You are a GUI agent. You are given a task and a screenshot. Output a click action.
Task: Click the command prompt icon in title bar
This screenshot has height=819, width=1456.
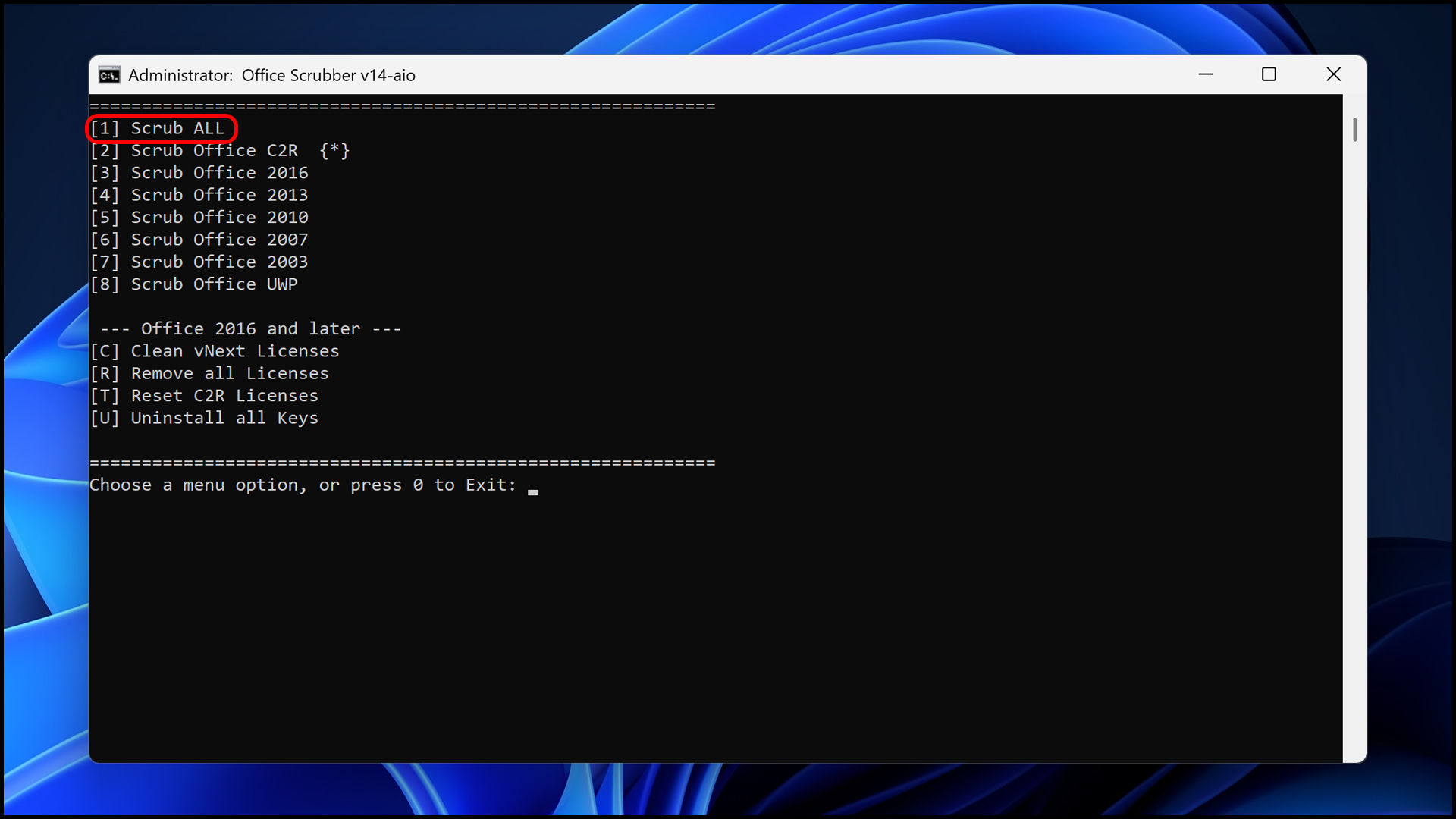[109, 75]
